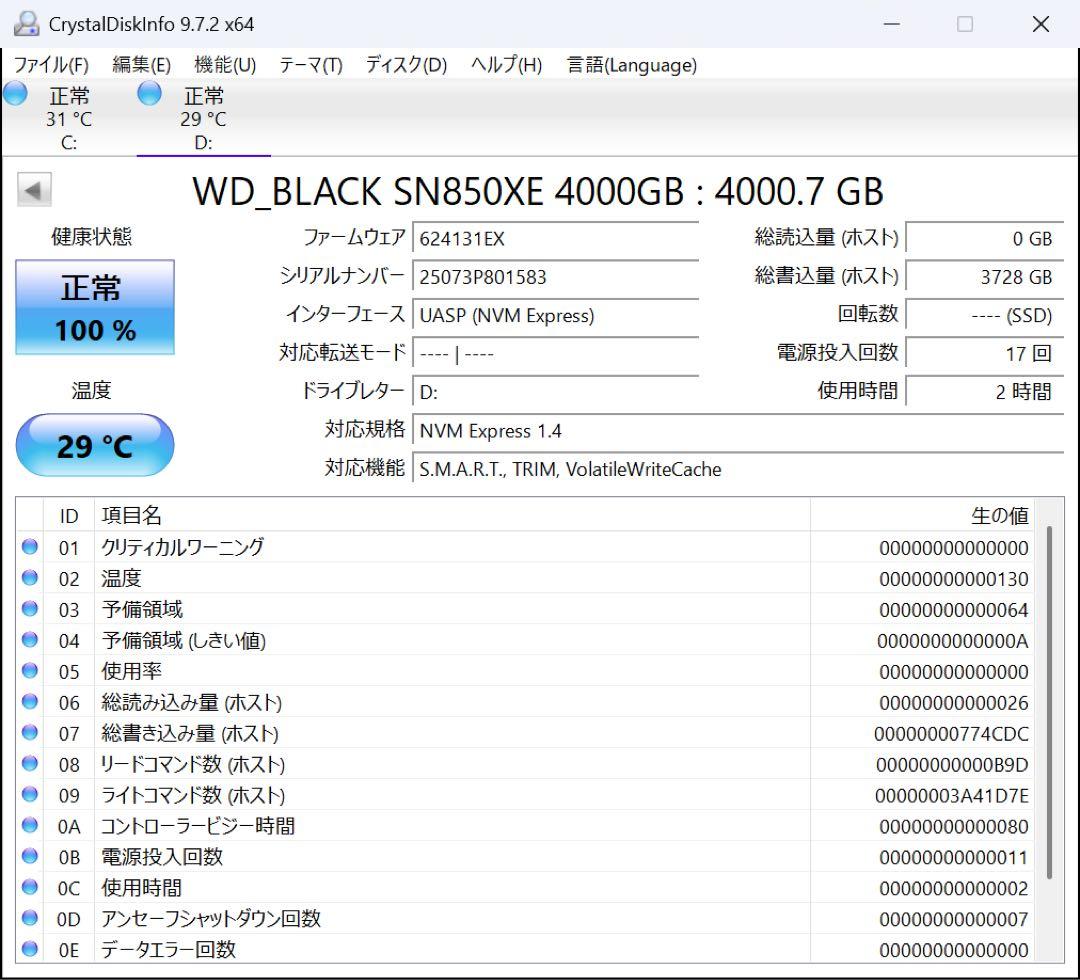This screenshot has height=980, width=1080.
Task: Open the 言語(Language) menu
Action: (633, 65)
